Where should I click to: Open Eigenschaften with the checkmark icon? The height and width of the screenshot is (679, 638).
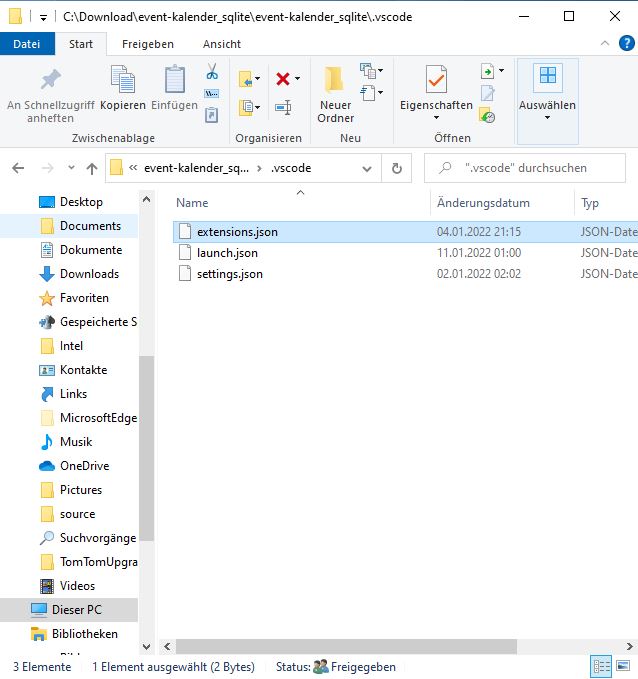[x=436, y=81]
